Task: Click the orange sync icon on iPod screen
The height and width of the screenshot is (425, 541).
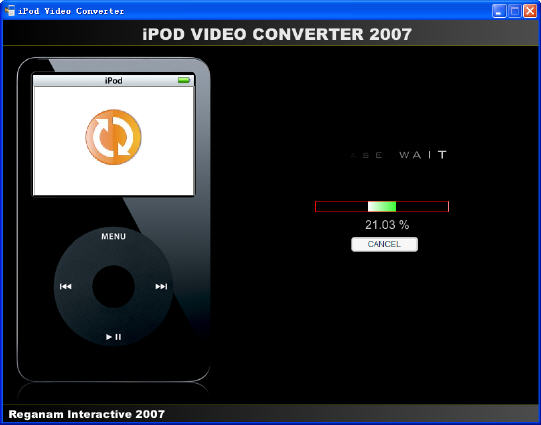Action: click(x=114, y=137)
